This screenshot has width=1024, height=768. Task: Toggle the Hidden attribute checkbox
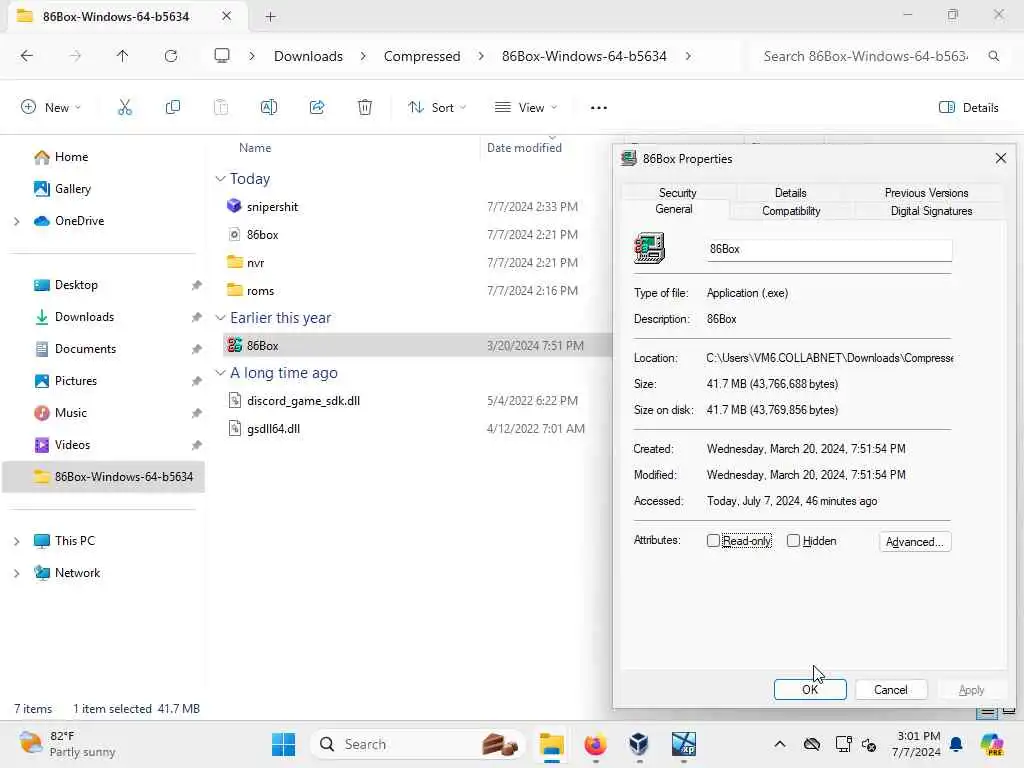793,541
